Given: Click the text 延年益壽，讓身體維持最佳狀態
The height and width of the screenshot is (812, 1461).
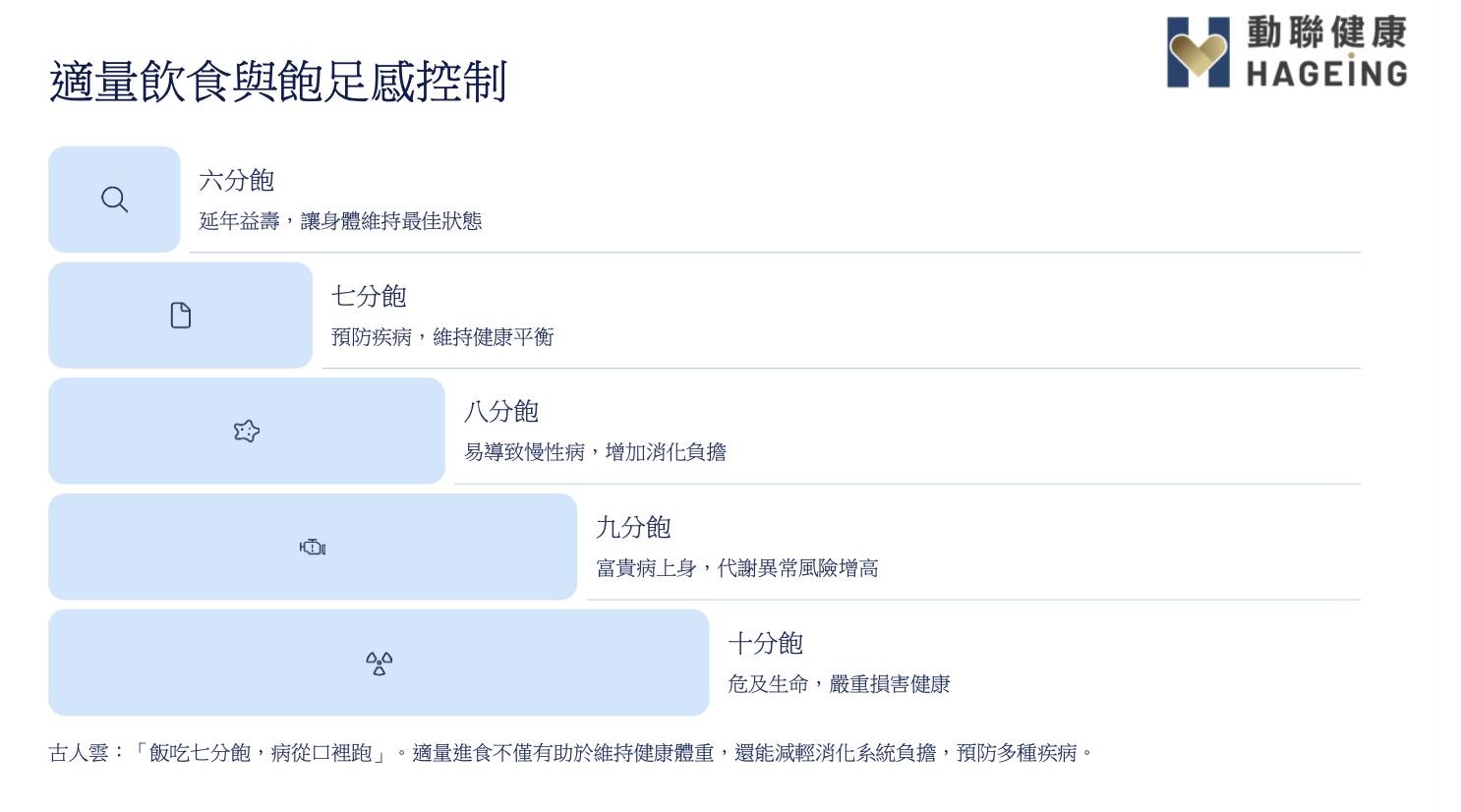Looking at the screenshot, I should pyautogui.click(x=341, y=221).
